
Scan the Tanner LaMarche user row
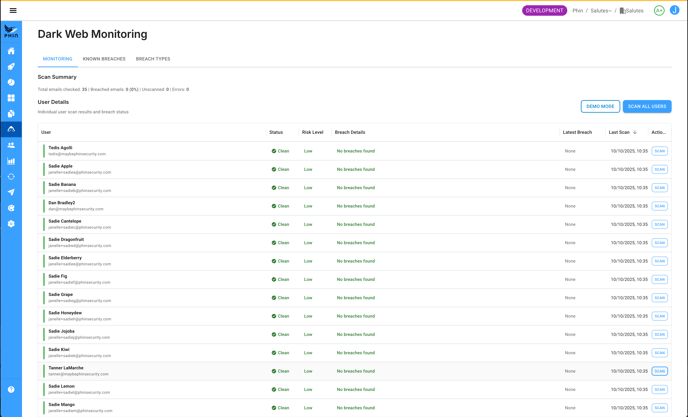659,371
